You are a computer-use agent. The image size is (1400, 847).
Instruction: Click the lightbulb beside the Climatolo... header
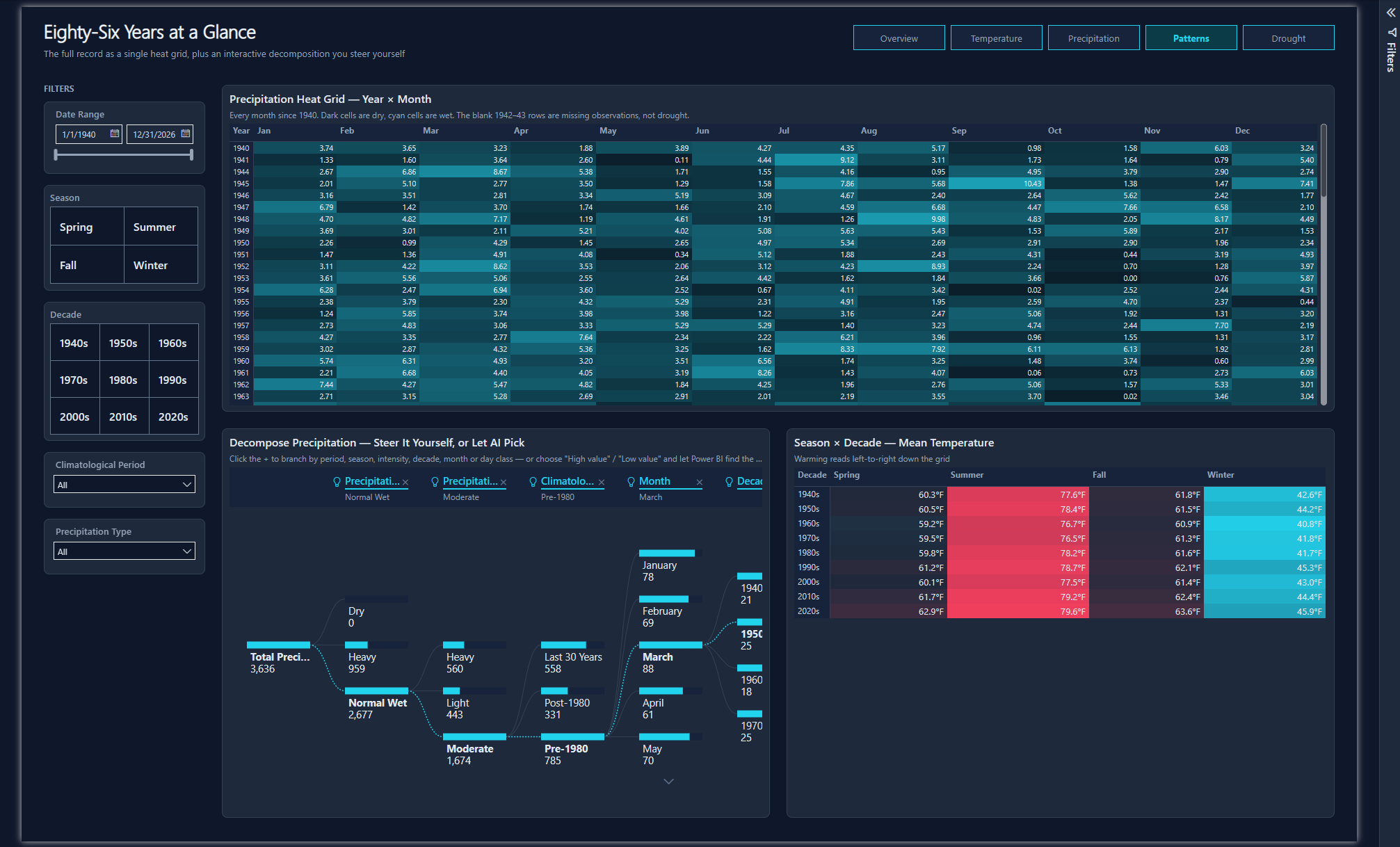(x=533, y=482)
